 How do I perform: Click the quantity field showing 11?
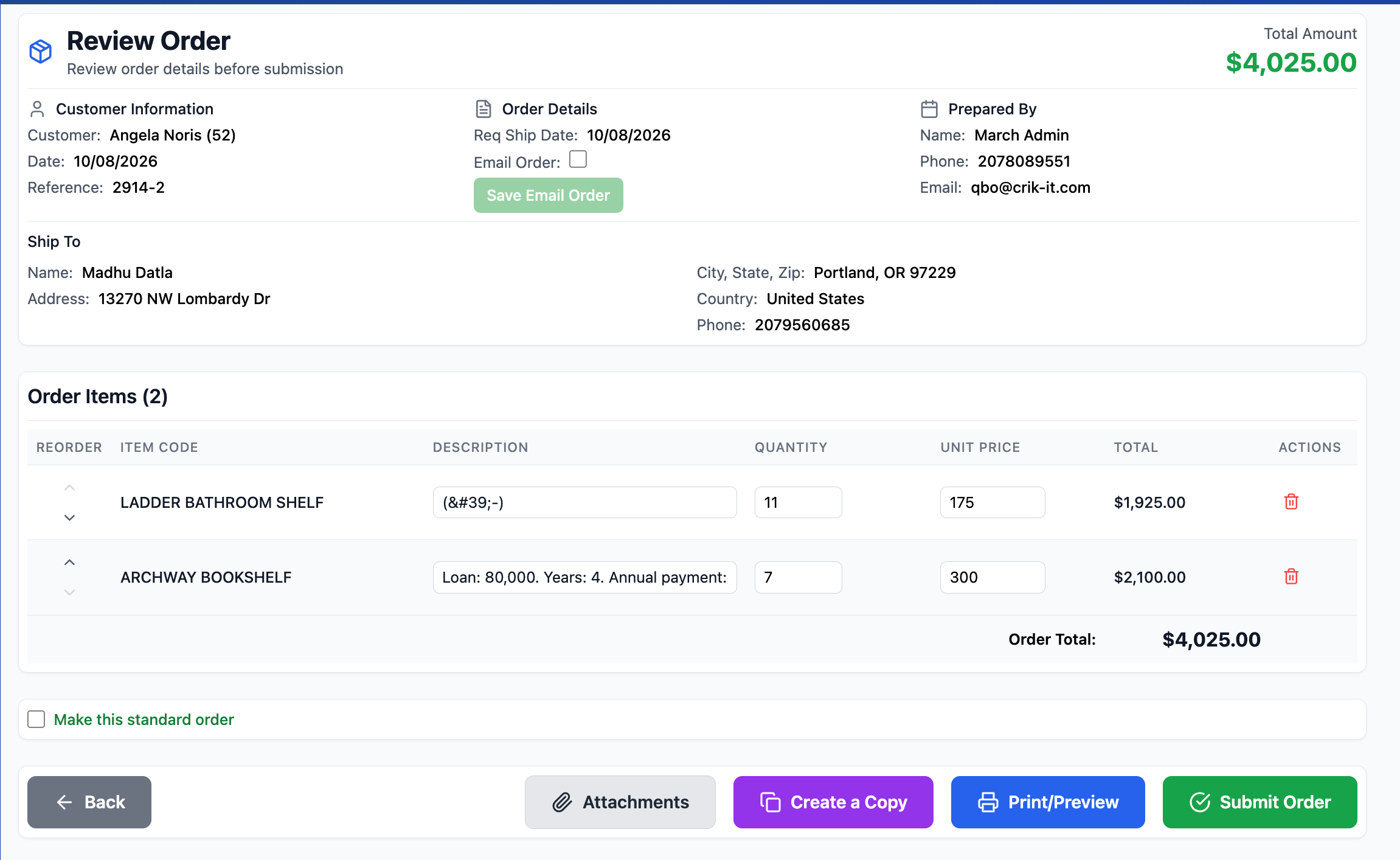pyautogui.click(x=798, y=502)
